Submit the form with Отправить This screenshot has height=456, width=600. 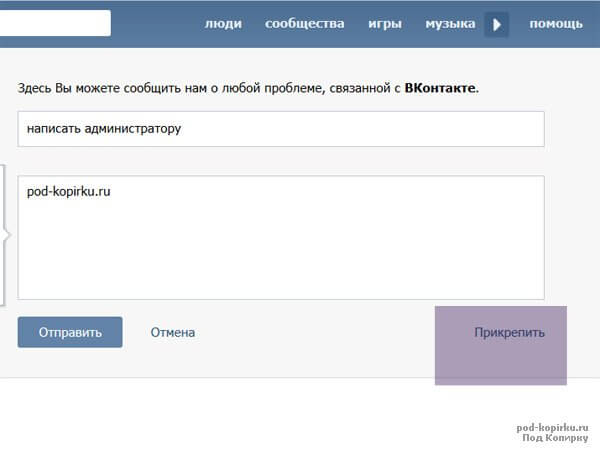(x=70, y=332)
